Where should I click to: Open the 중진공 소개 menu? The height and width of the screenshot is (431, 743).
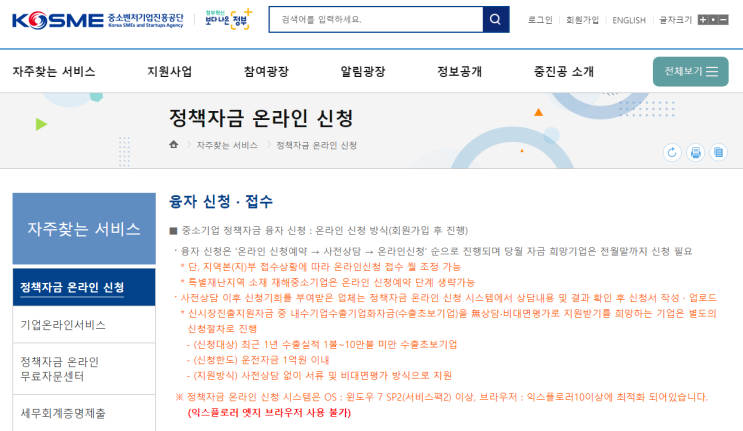tap(564, 72)
